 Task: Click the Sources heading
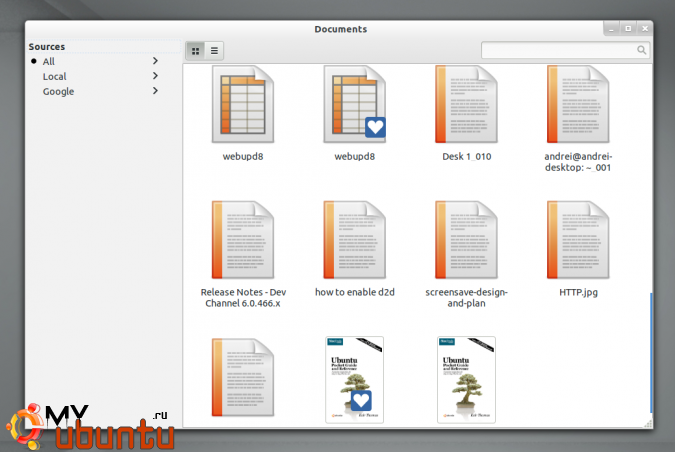pos(46,46)
